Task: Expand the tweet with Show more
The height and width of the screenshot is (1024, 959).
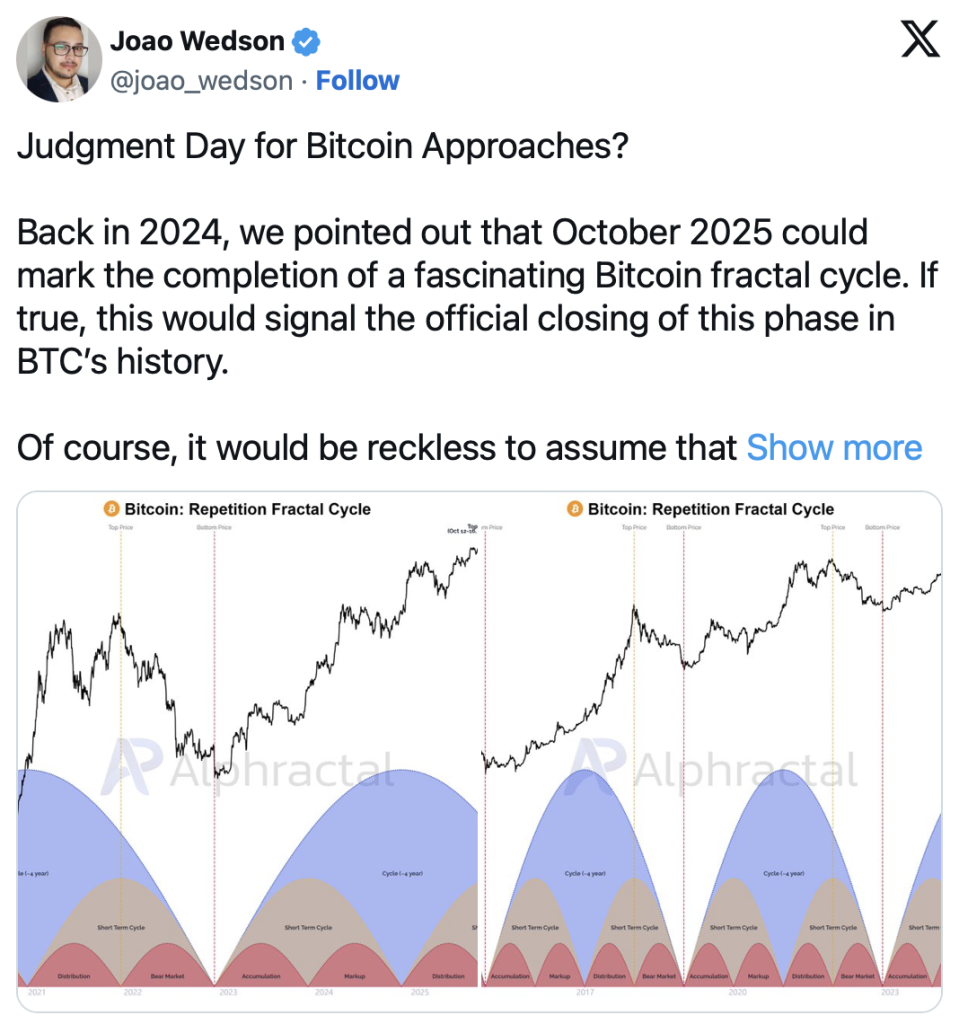Action: (834, 448)
